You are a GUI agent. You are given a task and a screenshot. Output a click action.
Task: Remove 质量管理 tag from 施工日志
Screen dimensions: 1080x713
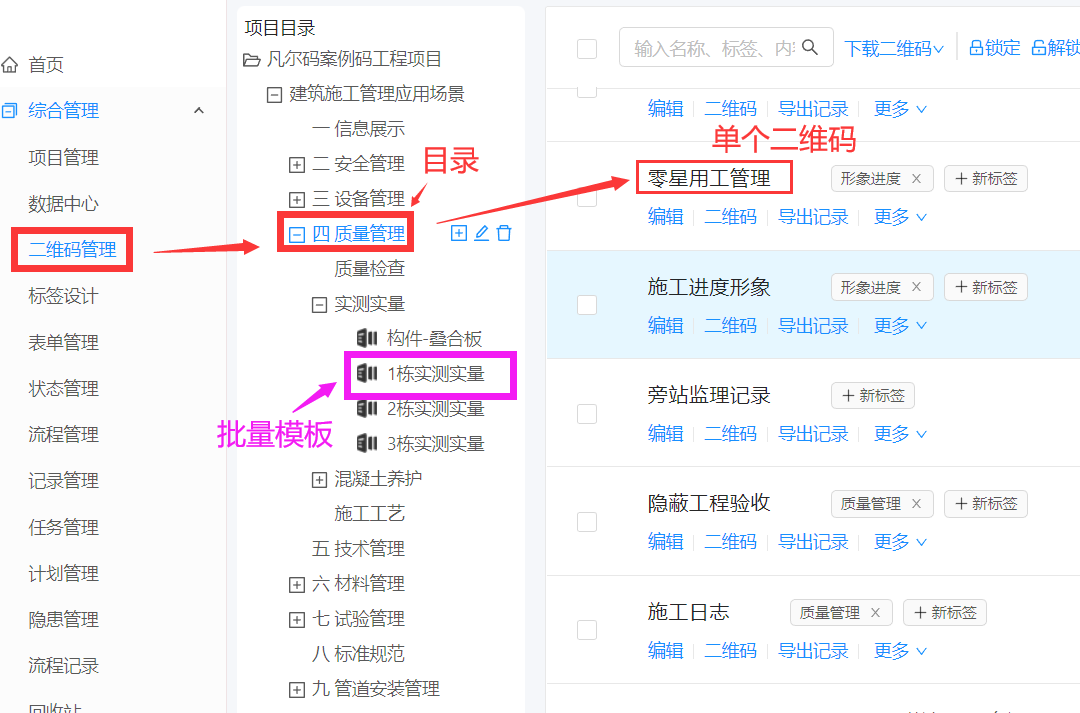(875, 612)
